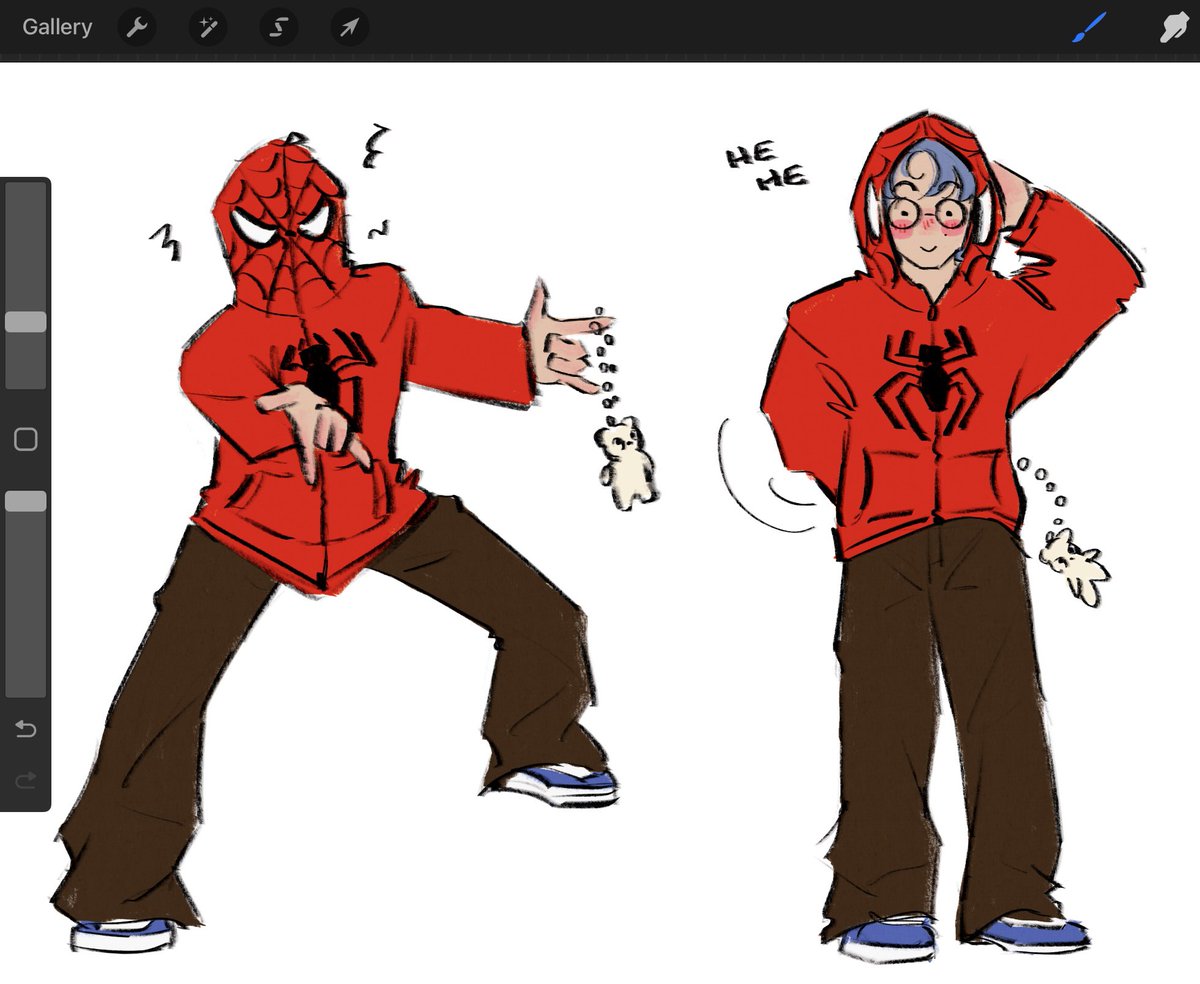Activate the Selection tool
This screenshot has width=1200, height=984.
pyautogui.click(x=279, y=28)
